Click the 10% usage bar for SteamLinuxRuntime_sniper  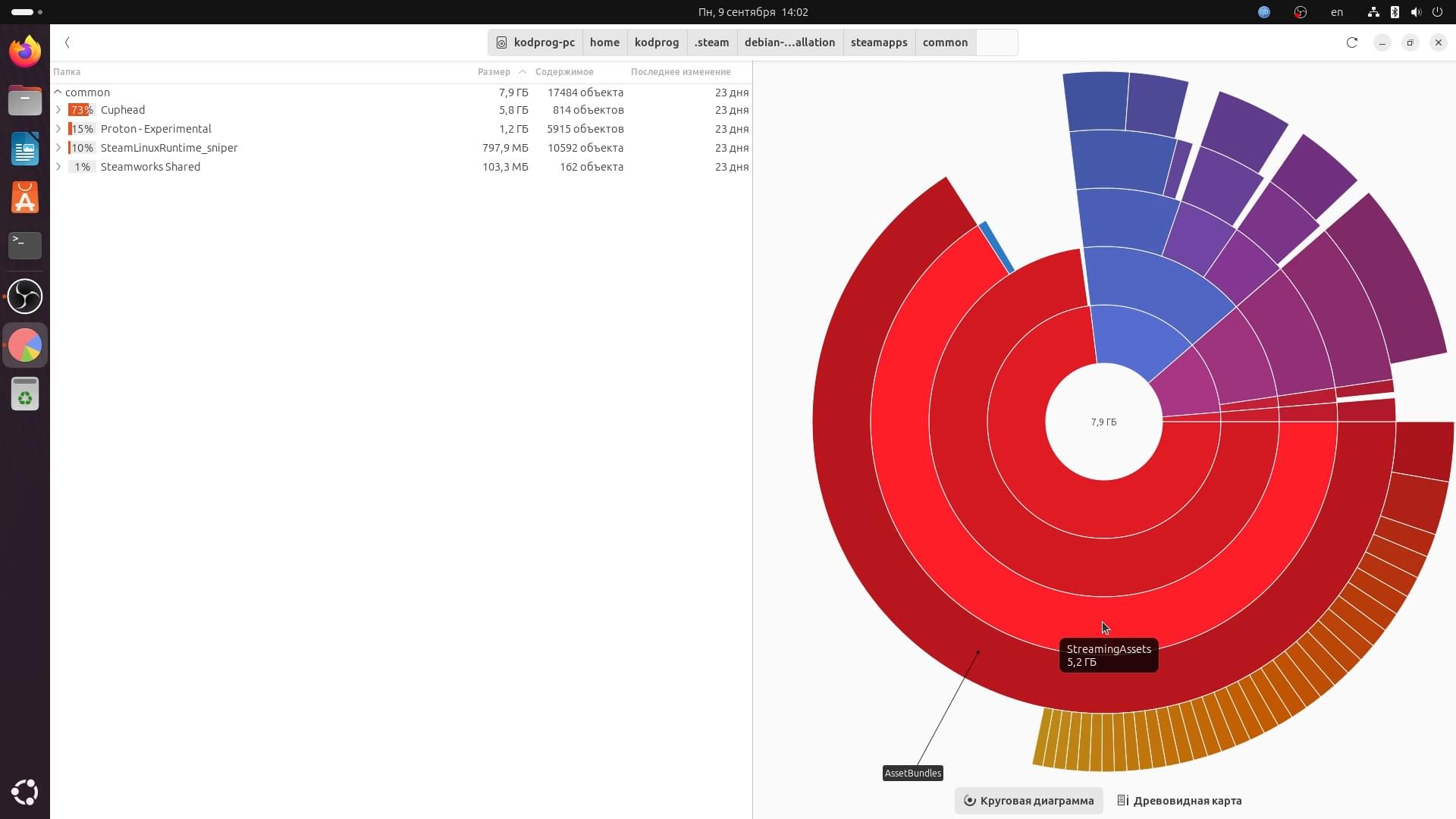click(81, 148)
